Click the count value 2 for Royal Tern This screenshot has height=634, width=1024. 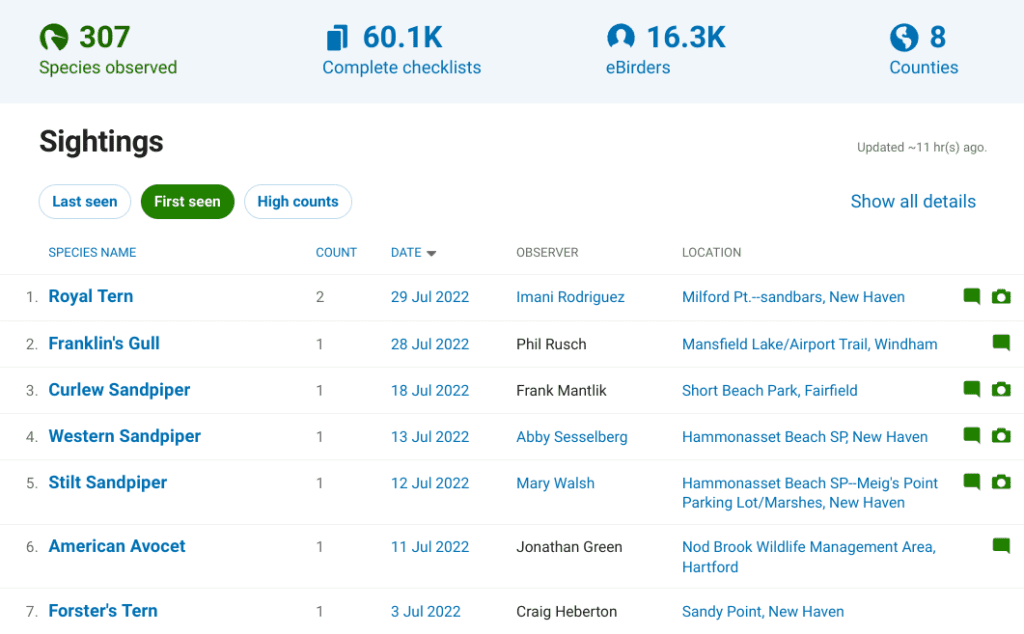pos(320,297)
